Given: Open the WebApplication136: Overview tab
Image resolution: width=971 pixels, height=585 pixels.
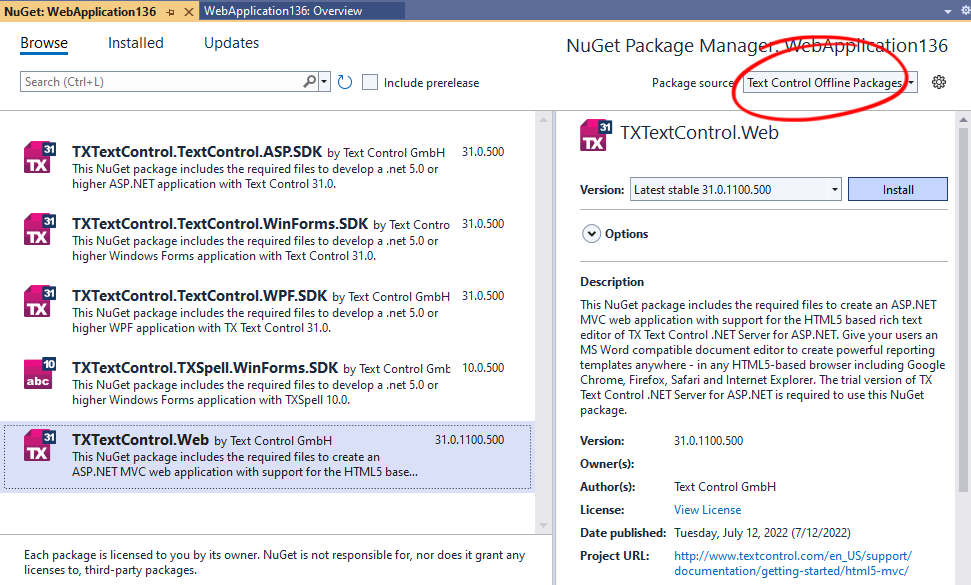Looking at the screenshot, I should click(x=283, y=11).
